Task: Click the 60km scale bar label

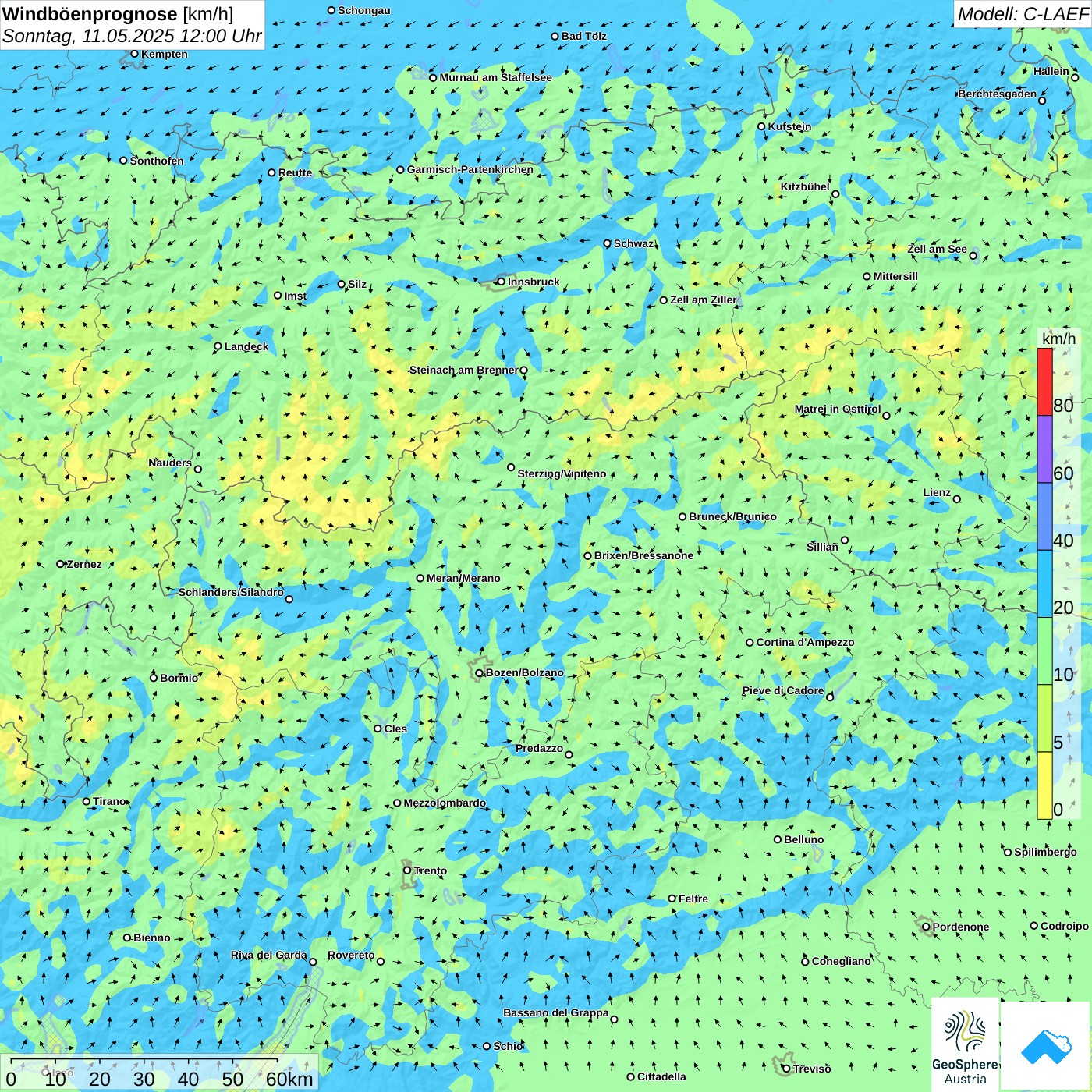Action: tap(289, 1079)
